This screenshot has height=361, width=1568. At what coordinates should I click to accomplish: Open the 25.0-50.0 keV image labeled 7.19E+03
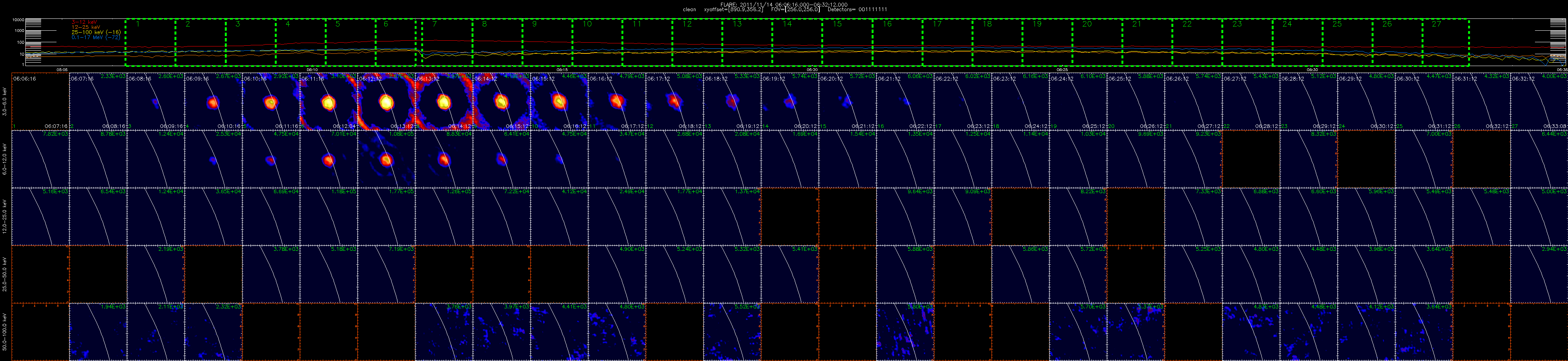pyautogui.click(x=386, y=274)
